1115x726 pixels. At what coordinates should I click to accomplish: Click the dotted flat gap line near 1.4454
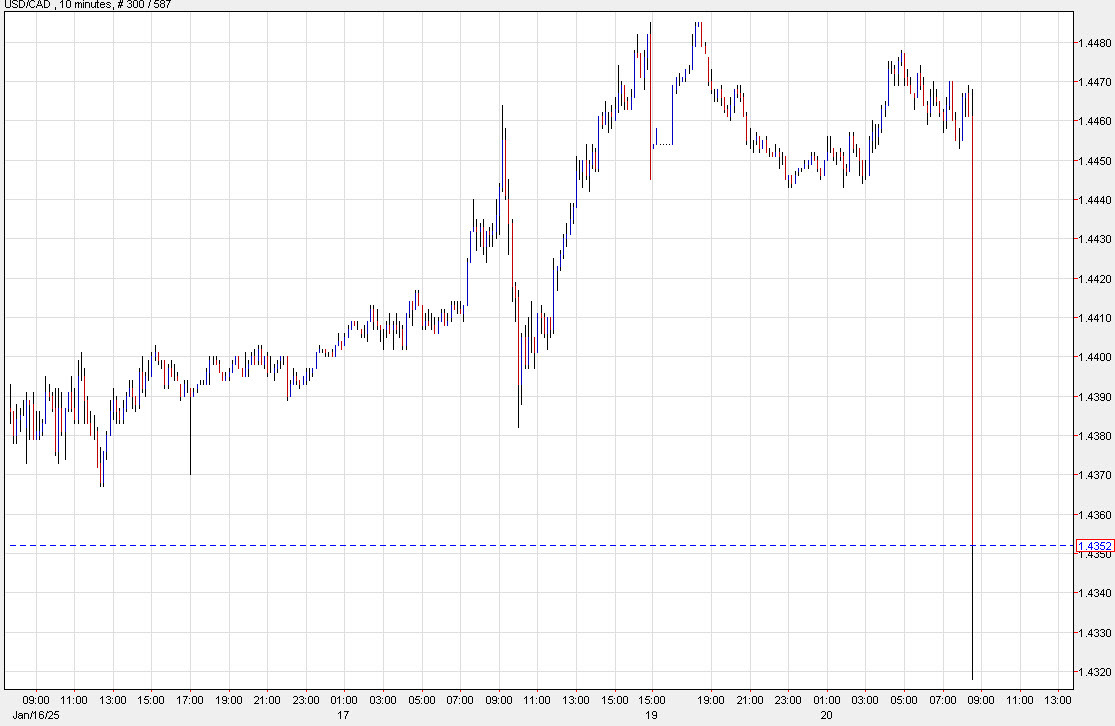(664, 145)
